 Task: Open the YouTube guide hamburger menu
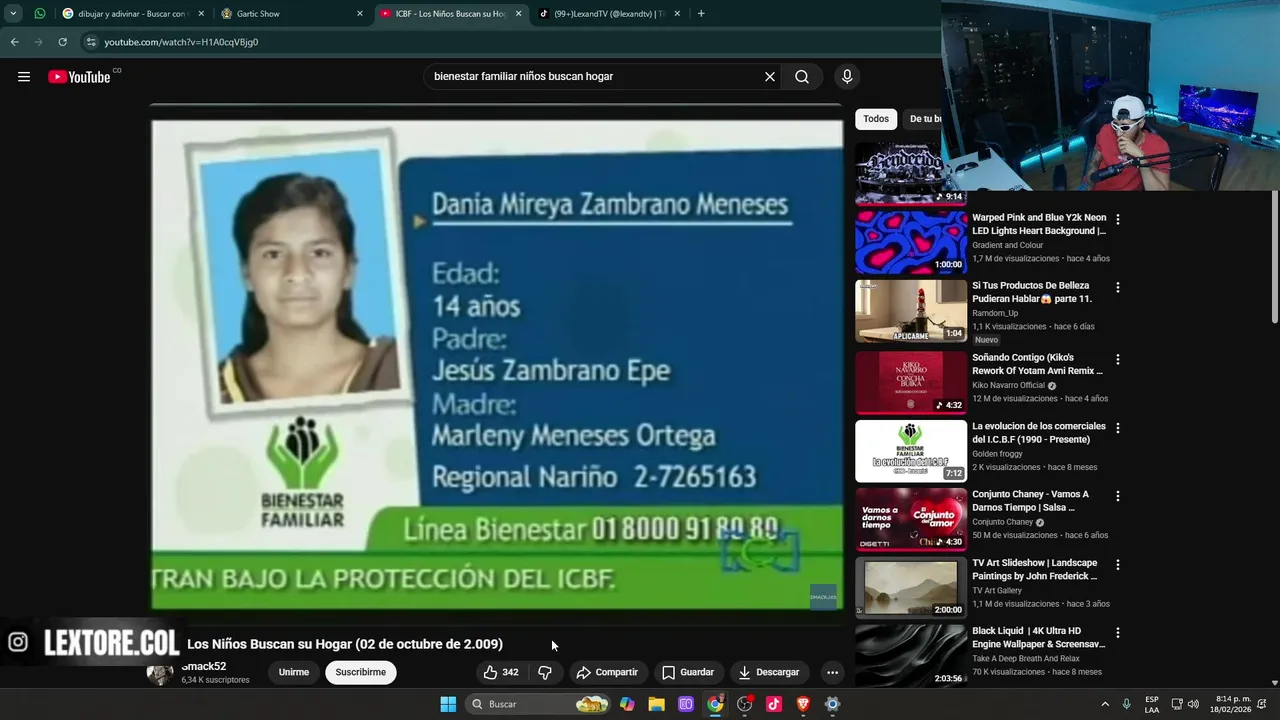click(x=24, y=77)
